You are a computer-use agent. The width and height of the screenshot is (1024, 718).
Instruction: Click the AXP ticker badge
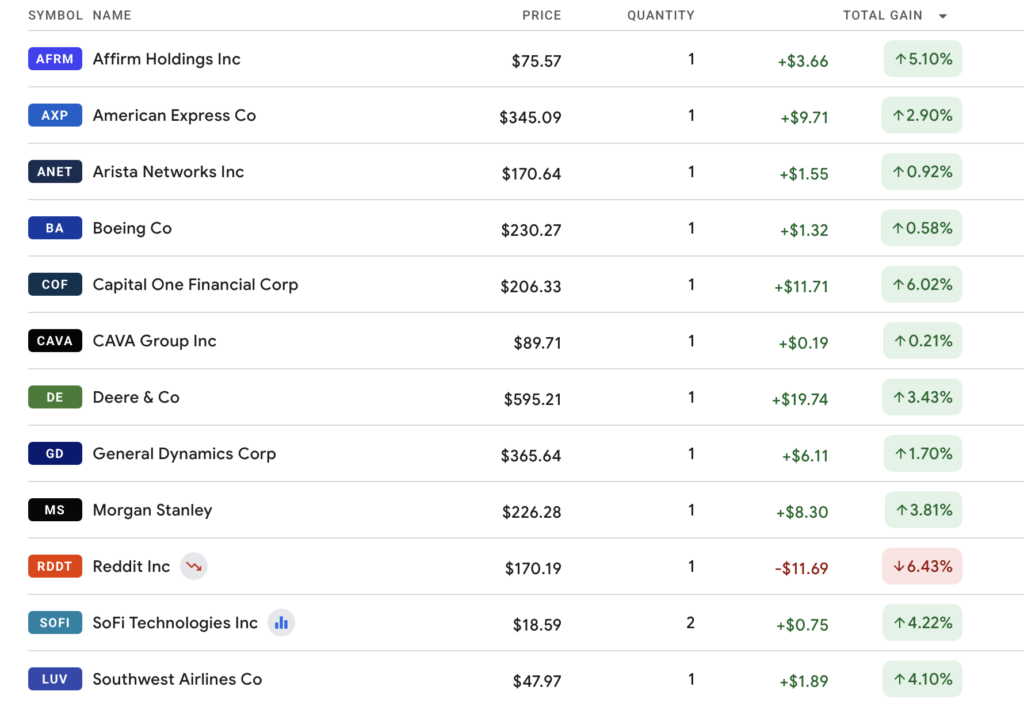click(x=55, y=115)
